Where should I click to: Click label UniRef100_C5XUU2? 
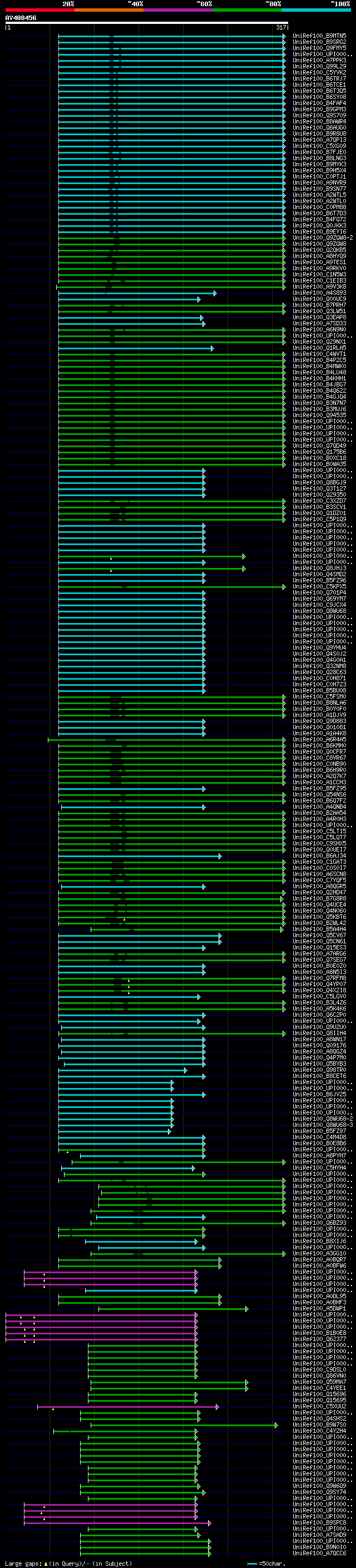319,1406
